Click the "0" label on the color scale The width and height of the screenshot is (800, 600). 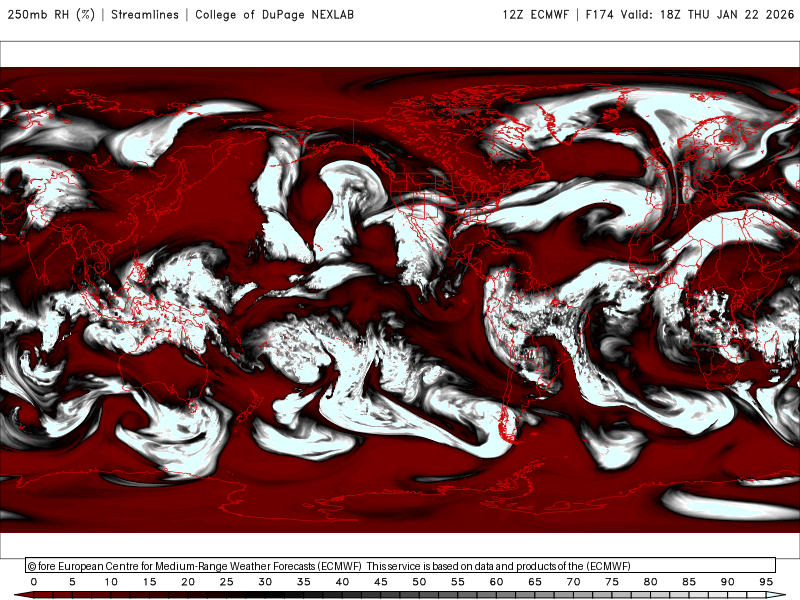pos(34,582)
